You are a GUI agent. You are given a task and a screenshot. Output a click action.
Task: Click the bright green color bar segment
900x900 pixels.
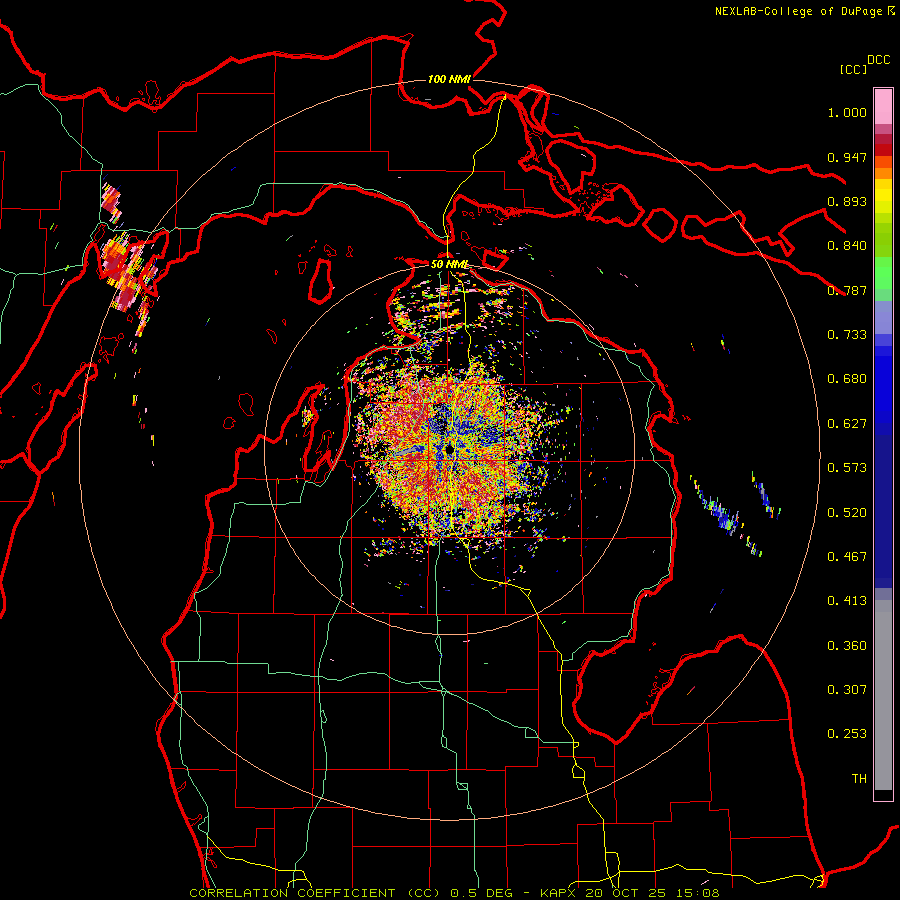tap(883, 273)
